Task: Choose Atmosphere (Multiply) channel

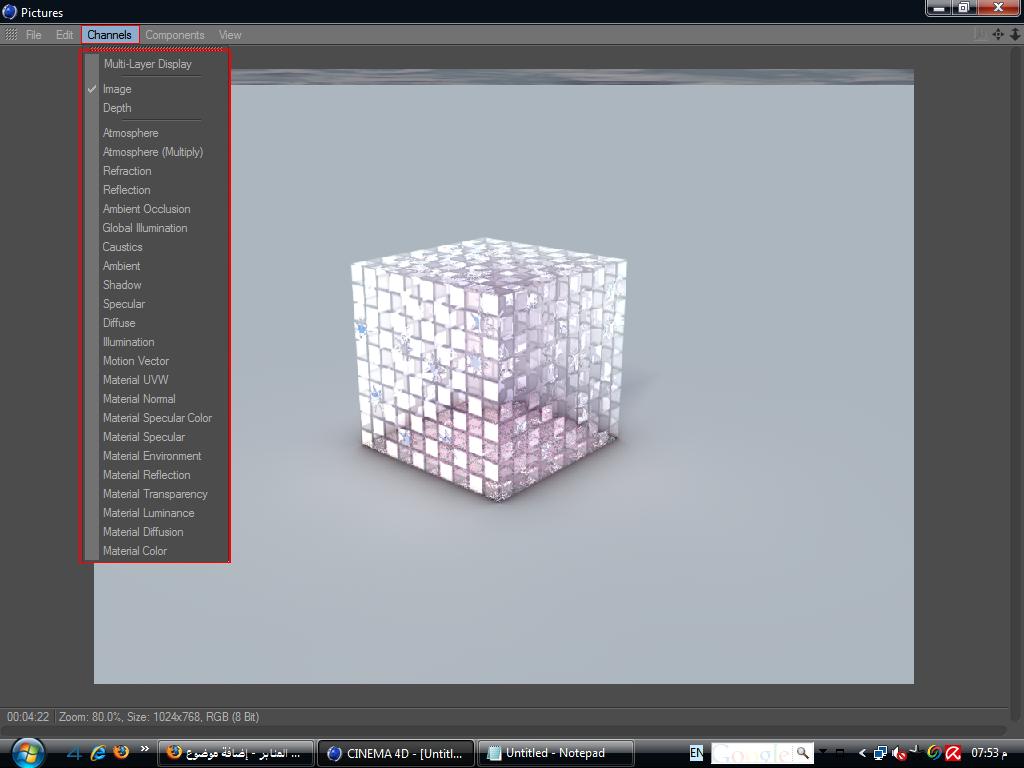Action: (x=157, y=152)
